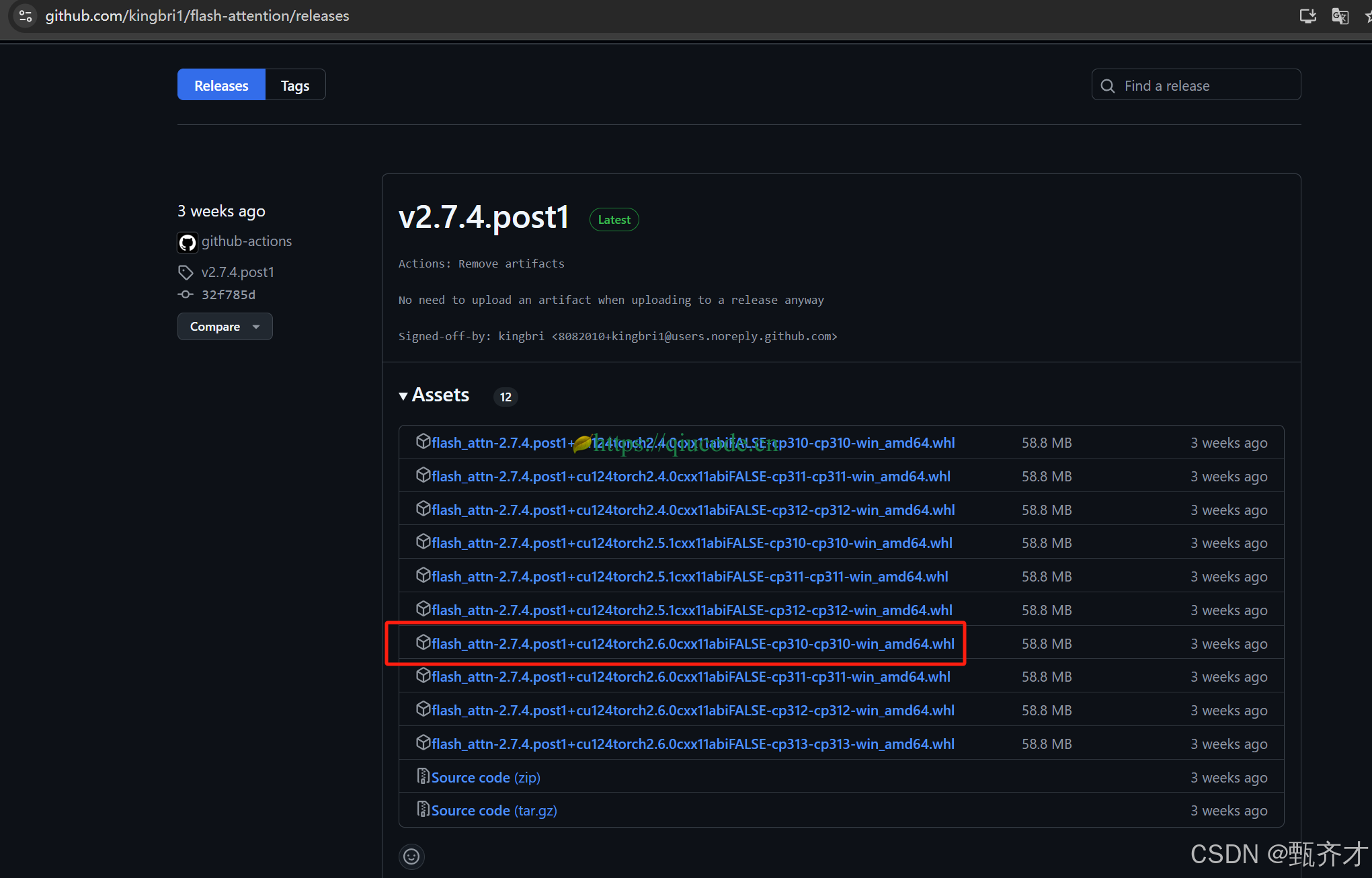The width and height of the screenshot is (1372, 878).
Task: Download torch2.6.0 cp310 wheel highlighted in red
Action: click(x=692, y=644)
